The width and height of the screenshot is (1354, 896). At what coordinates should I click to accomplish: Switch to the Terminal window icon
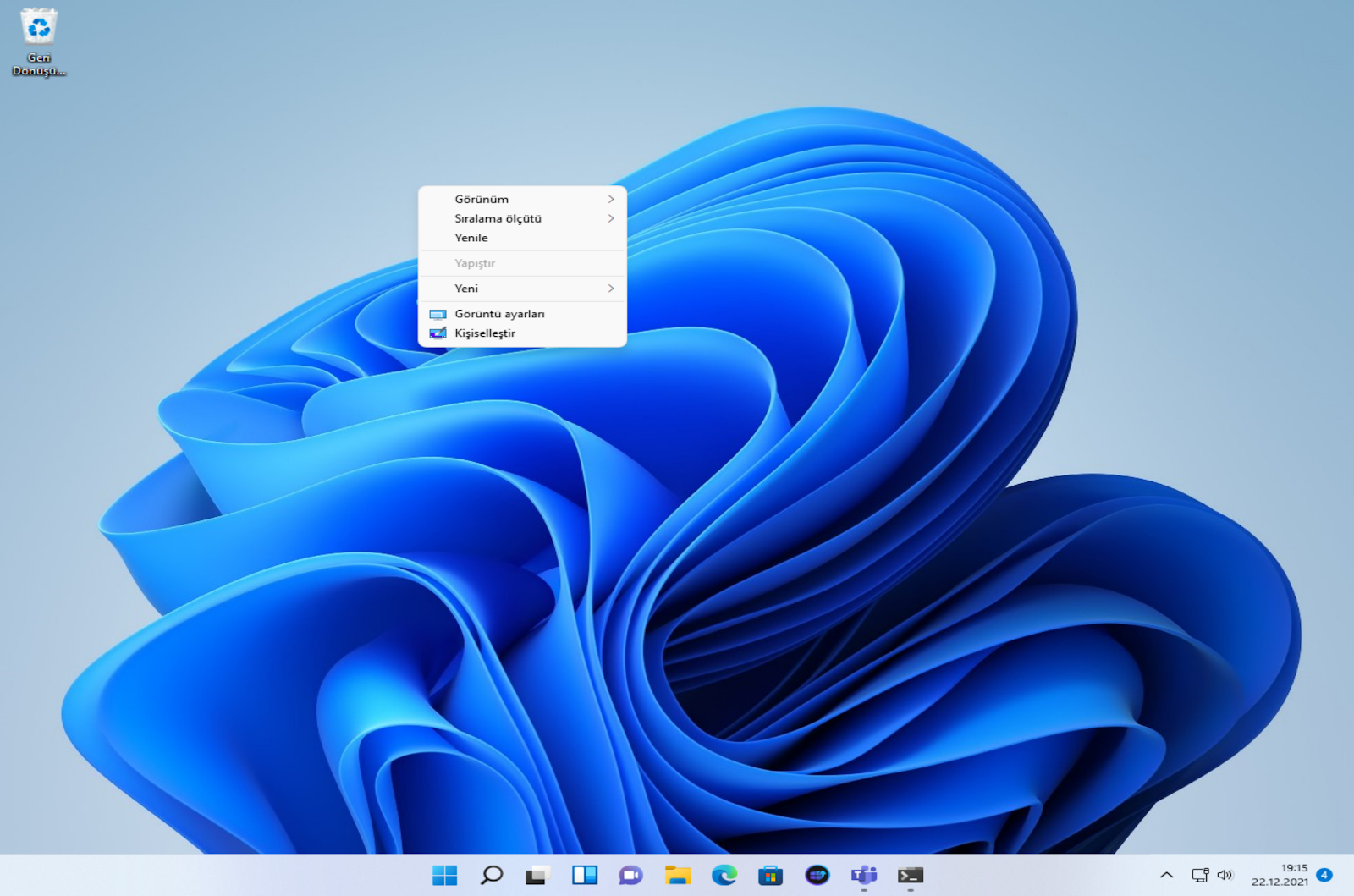click(x=911, y=875)
